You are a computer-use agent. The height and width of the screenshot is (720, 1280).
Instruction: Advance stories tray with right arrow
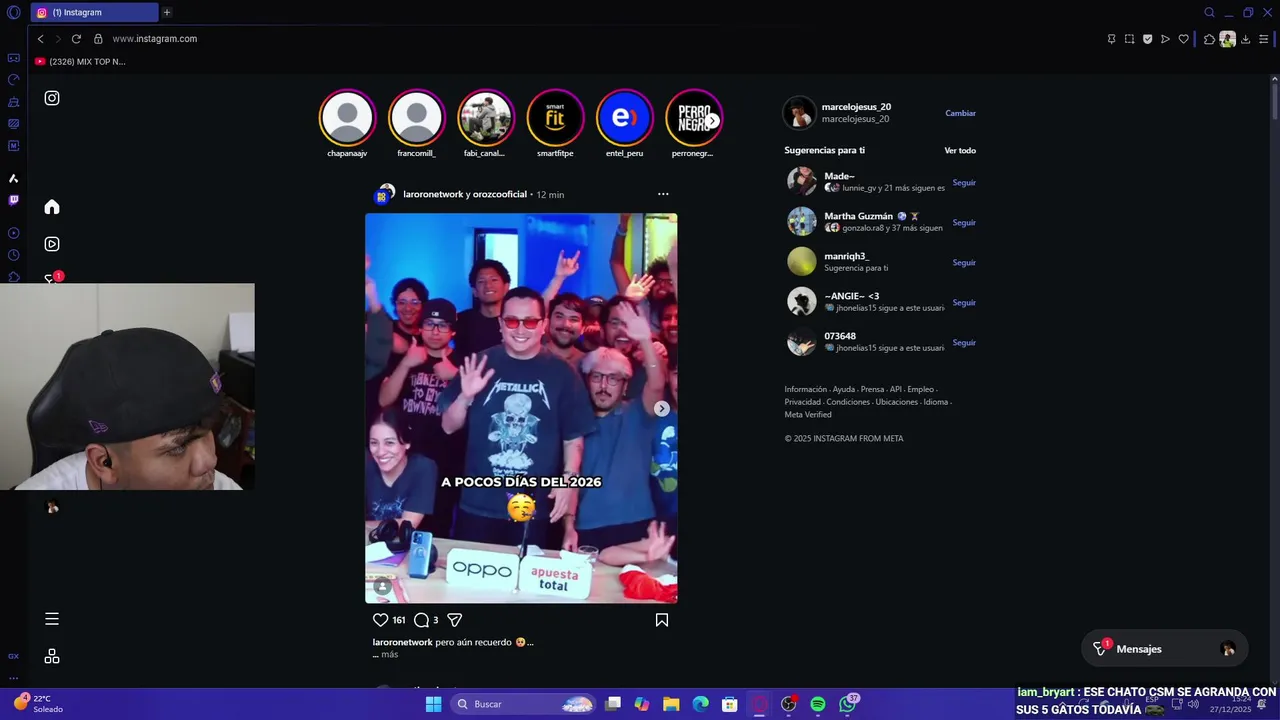pos(712,120)
